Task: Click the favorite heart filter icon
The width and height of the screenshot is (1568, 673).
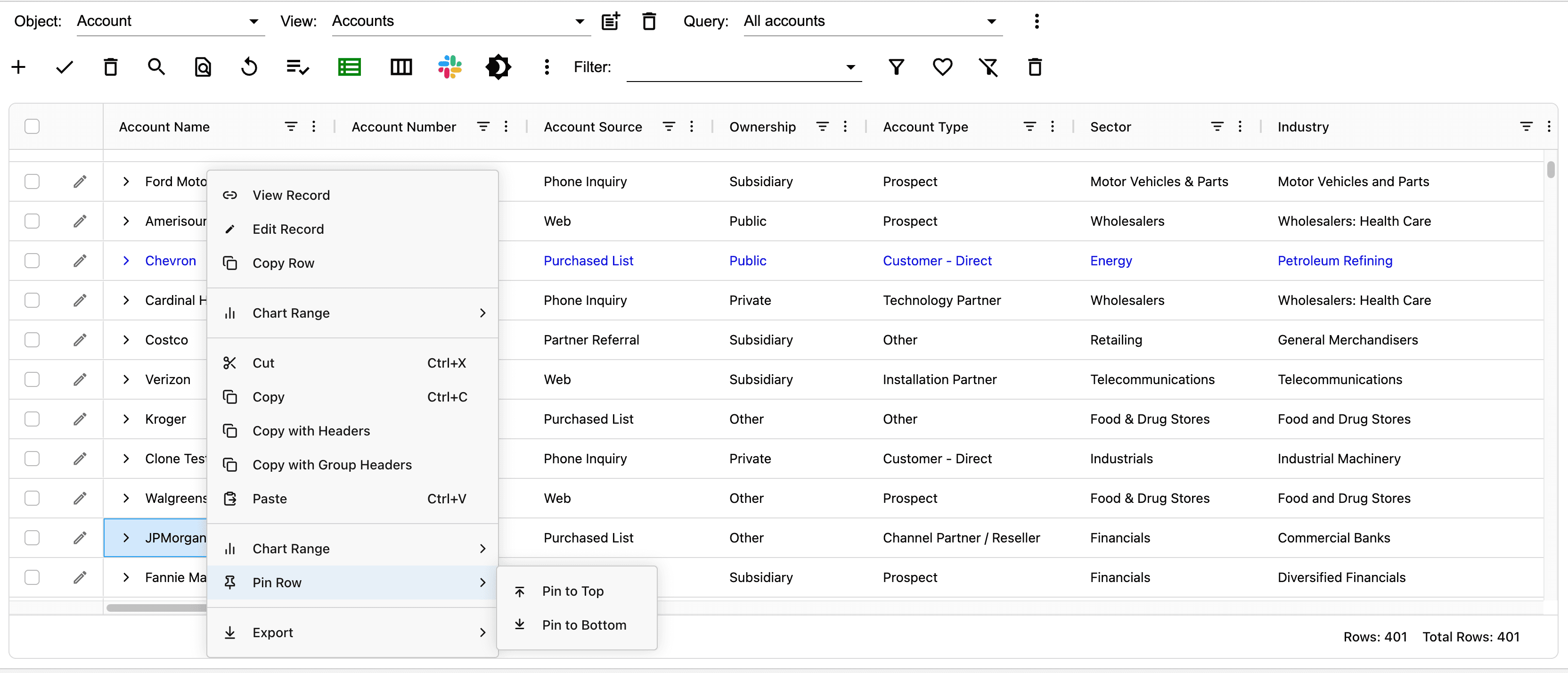Action: [942, 67]
